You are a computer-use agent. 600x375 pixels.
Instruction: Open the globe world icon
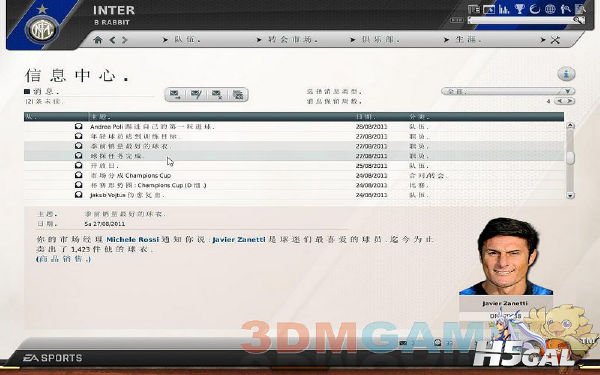[550, 9]
